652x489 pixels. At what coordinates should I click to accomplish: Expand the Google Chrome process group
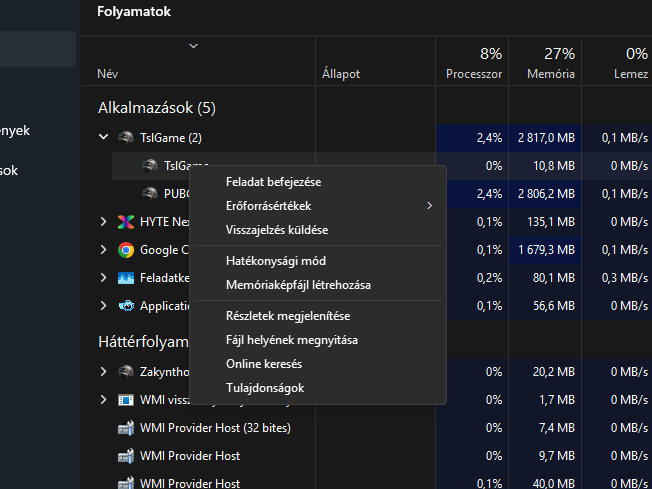pyautogui.click(x=104, y=250)
